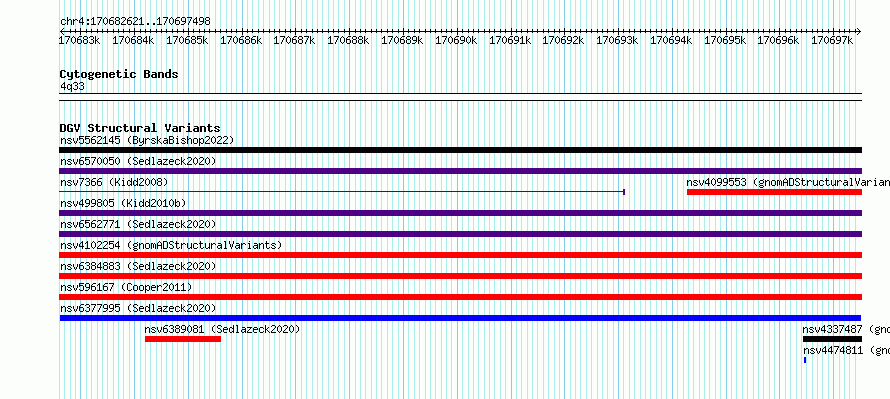Click the 170686k ruler tick label
The height and width of the screenshot is (399, 890).
[241, 40]
